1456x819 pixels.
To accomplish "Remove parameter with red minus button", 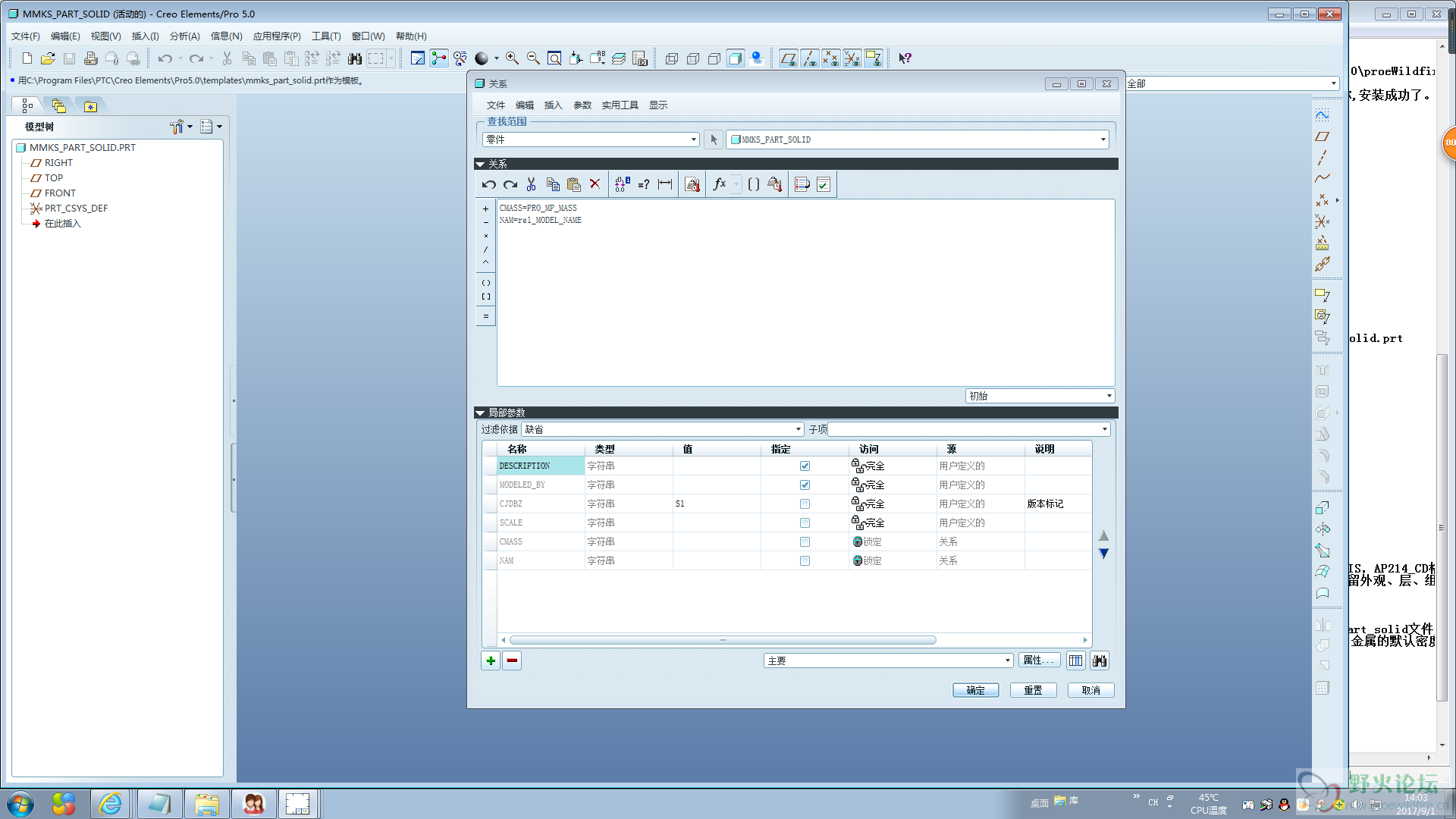I will point(512,661).
